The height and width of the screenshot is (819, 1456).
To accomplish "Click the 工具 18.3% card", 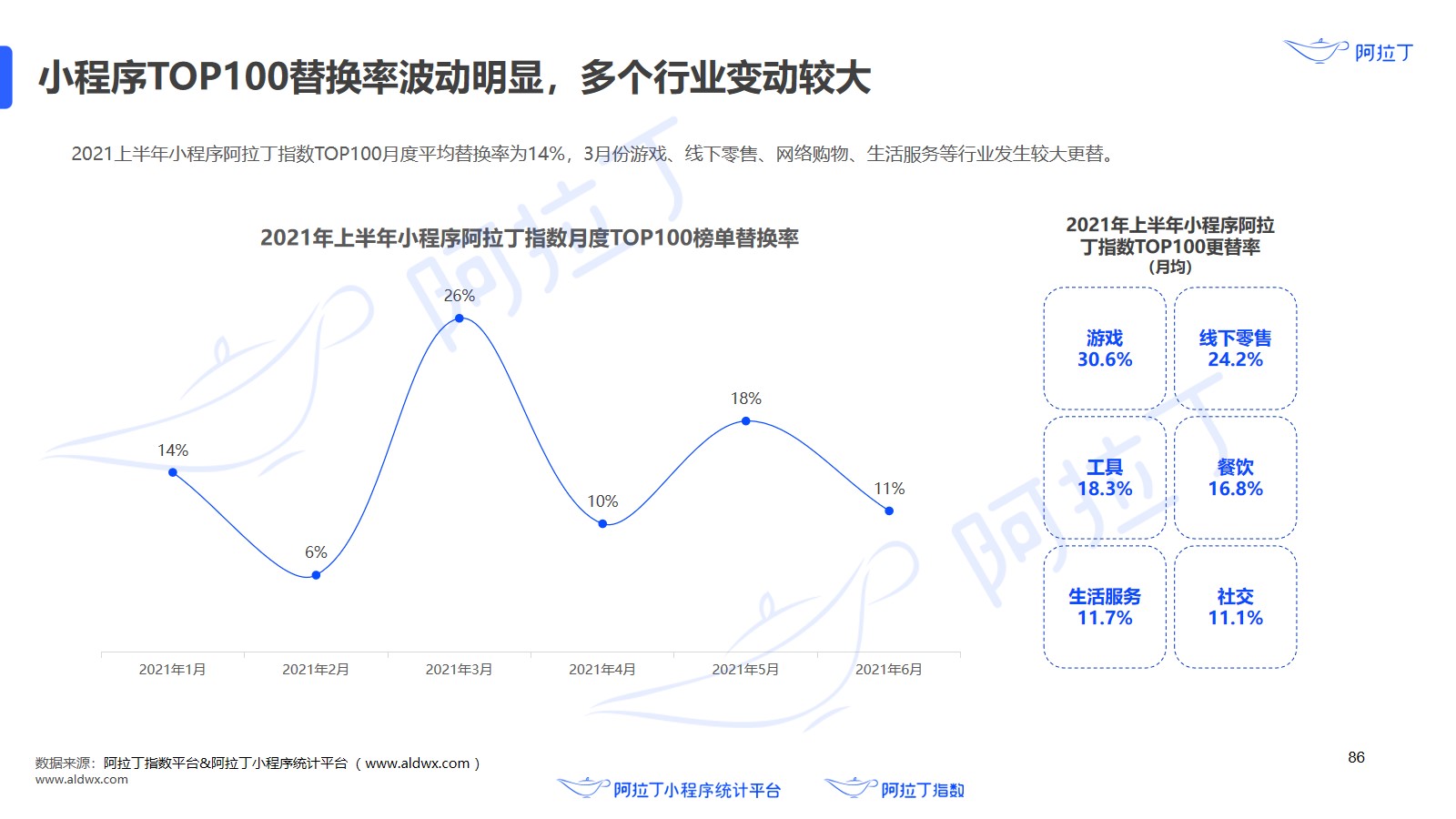I will pyautogui.click(x=1105, y=479).
